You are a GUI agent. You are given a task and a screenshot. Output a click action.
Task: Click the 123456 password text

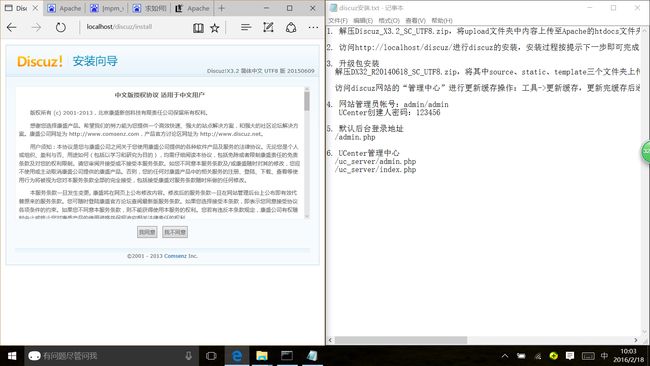[x=427, y=113]
